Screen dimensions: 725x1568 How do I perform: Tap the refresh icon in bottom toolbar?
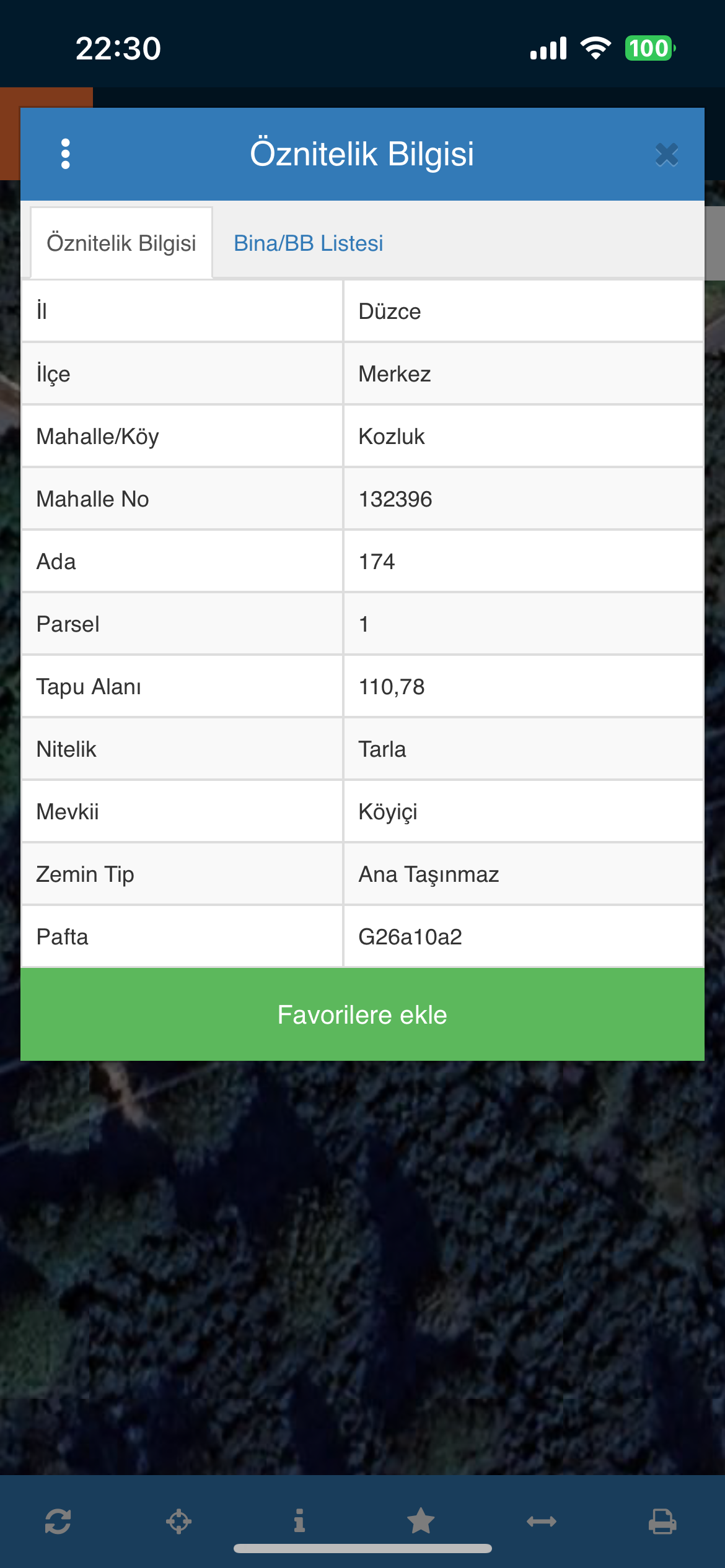pos(58,1521)
